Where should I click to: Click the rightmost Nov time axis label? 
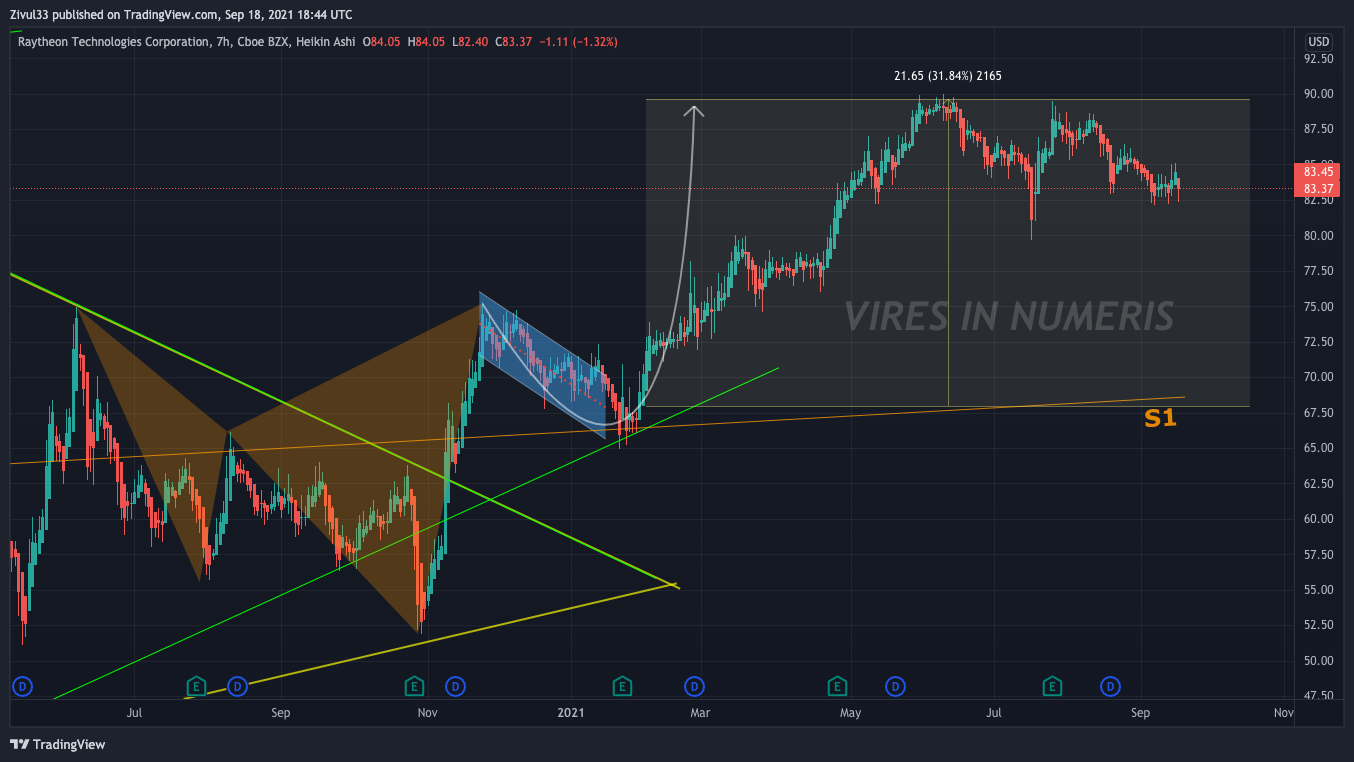pos(1284,713)
